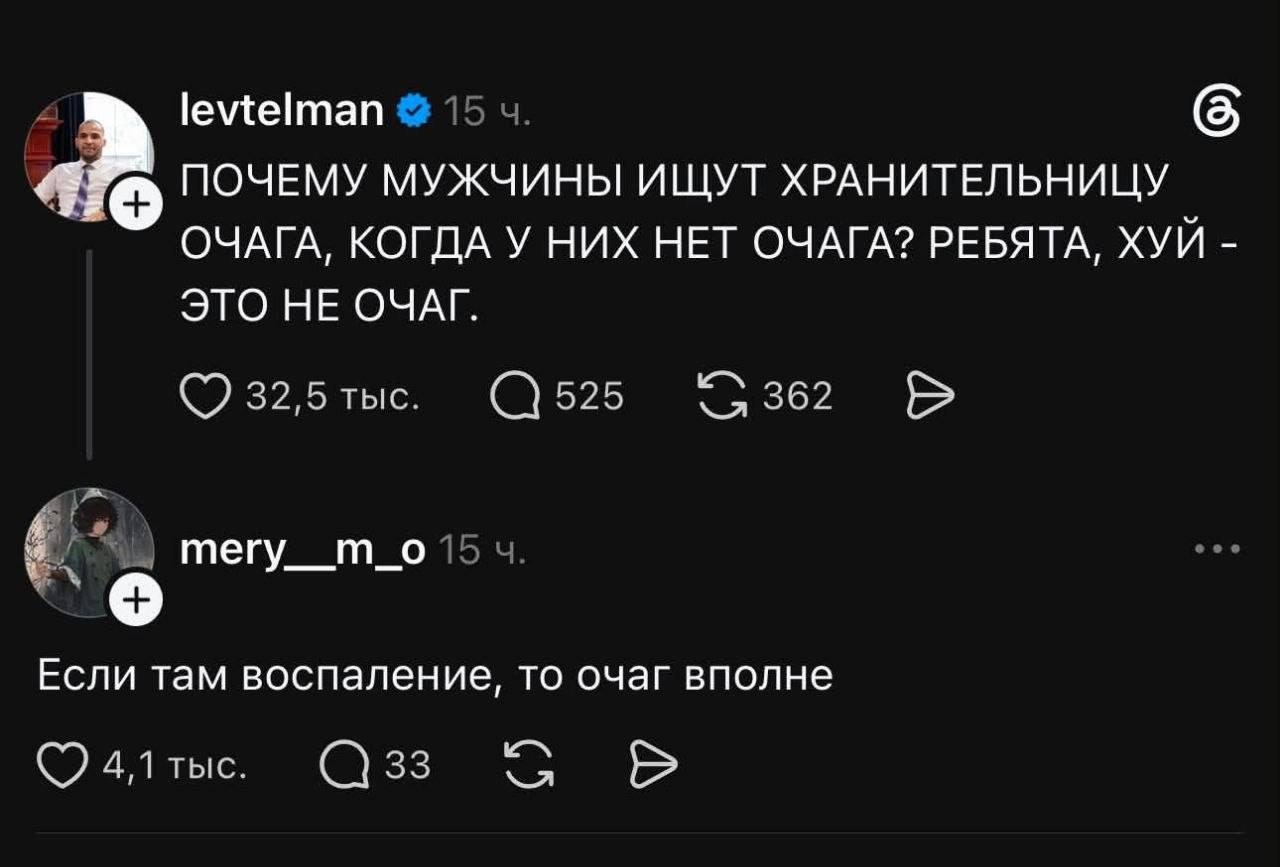Open mery__m_o profile via username

coord(303,549)
